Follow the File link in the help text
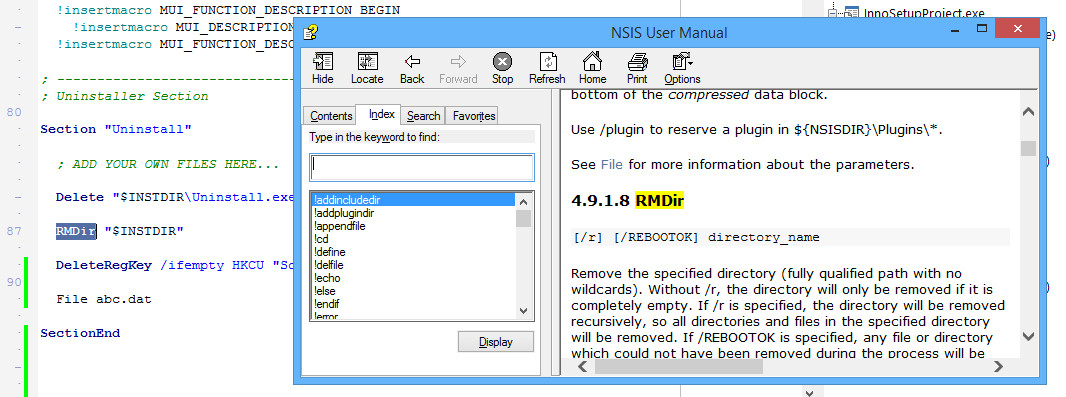 611,165
